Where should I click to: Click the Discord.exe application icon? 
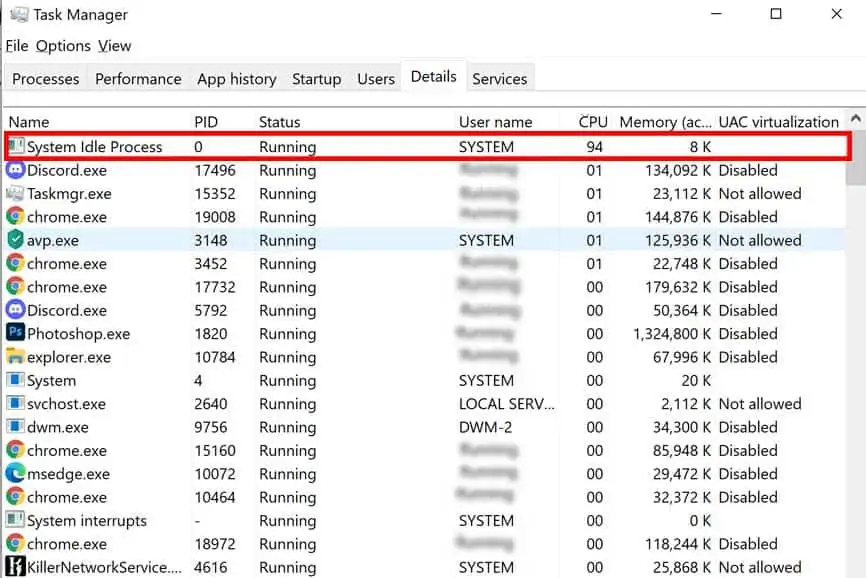(x=12, y=170)
